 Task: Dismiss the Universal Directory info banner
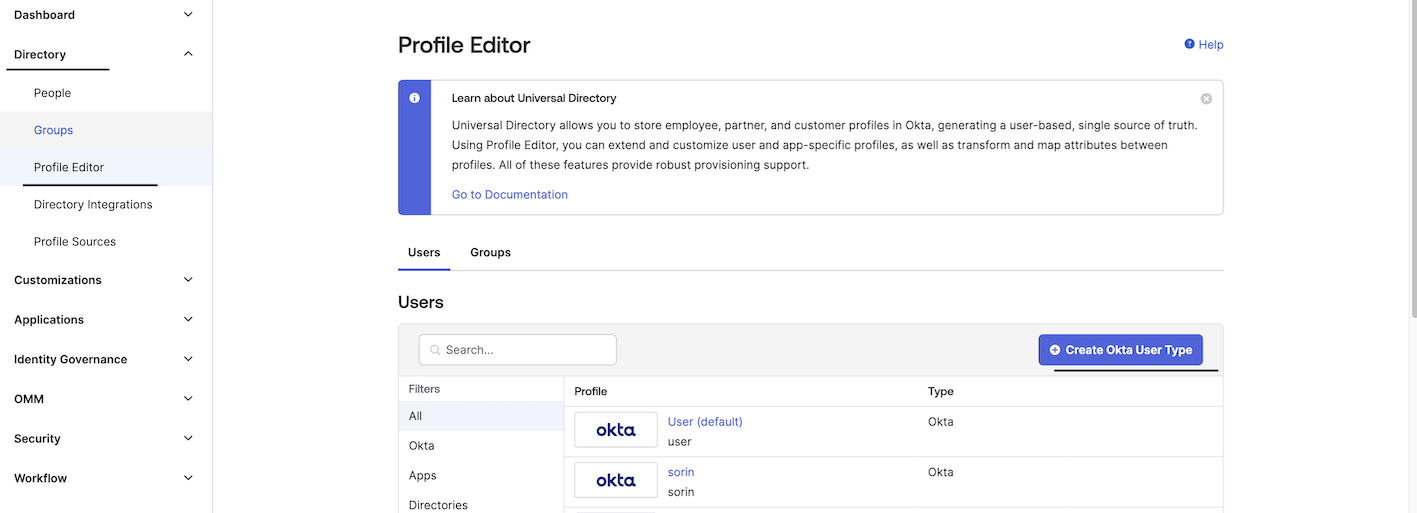1206,99
